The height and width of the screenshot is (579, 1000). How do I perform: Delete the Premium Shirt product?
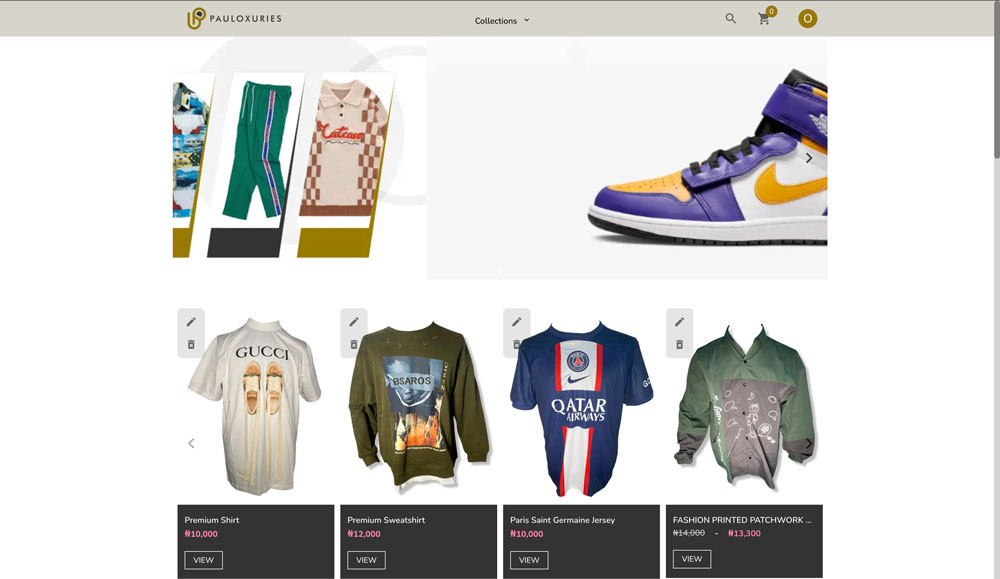(x=191, y=345)
